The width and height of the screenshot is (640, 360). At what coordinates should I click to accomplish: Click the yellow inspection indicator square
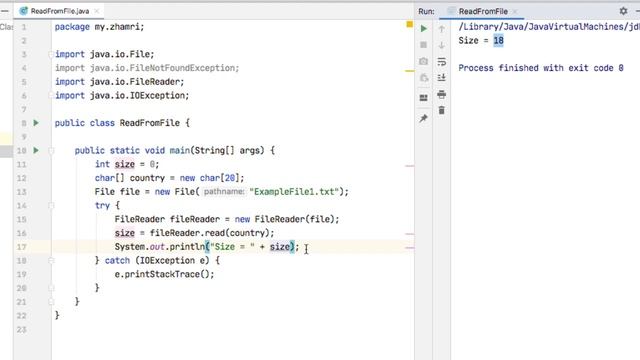pos(409,24)
